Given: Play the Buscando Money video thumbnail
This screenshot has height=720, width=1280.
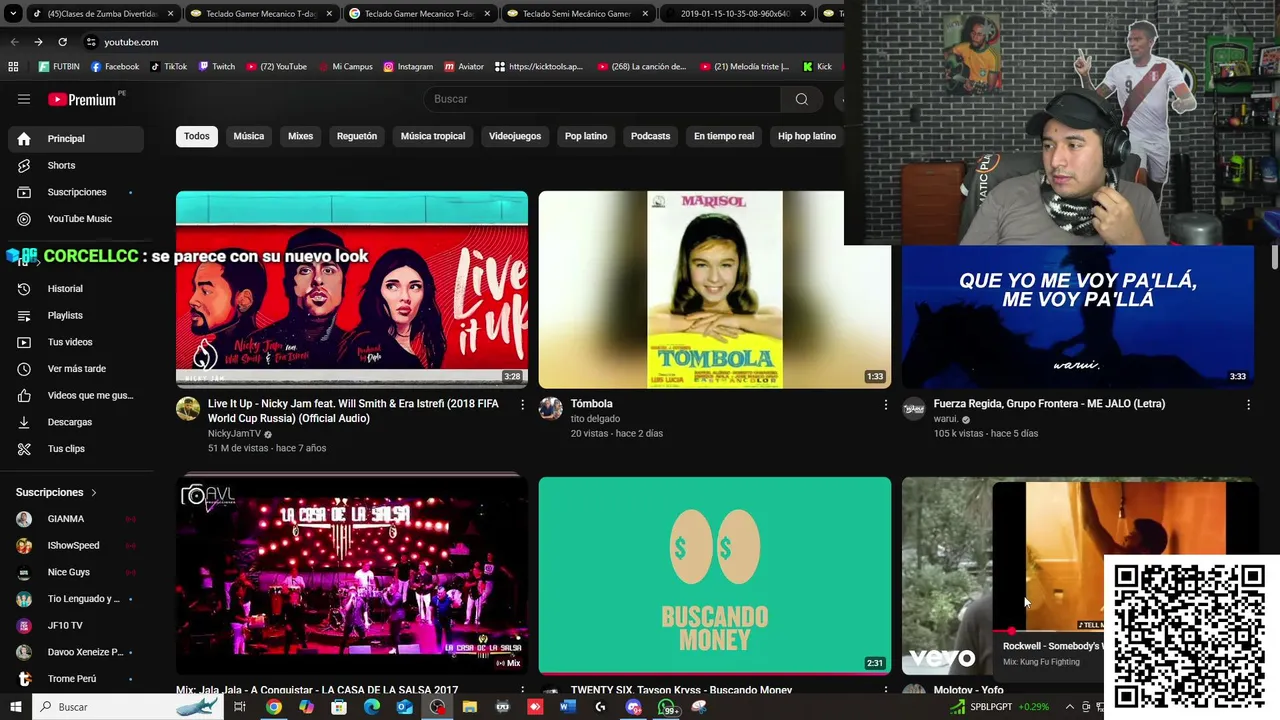Looking at the screenshot, I should pos(715,575).
